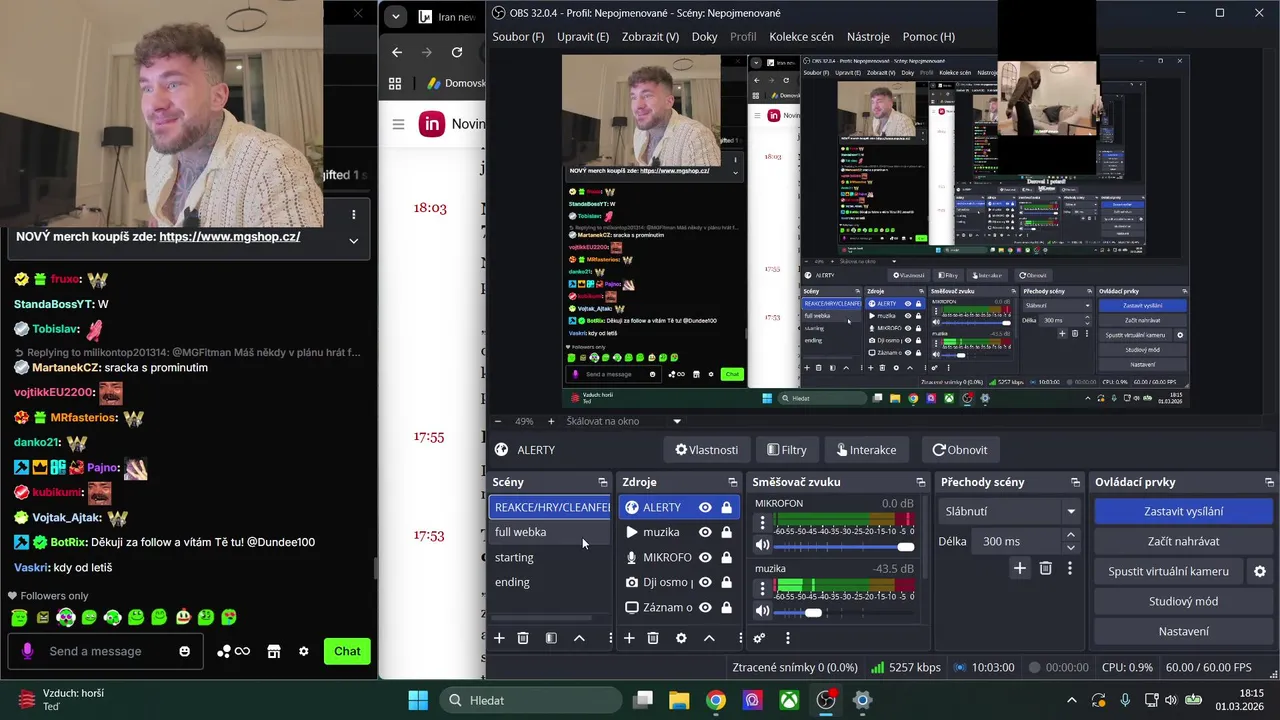Remove the selected source with the trash icon
The image size is (1280, 720).
click(653, 638)
